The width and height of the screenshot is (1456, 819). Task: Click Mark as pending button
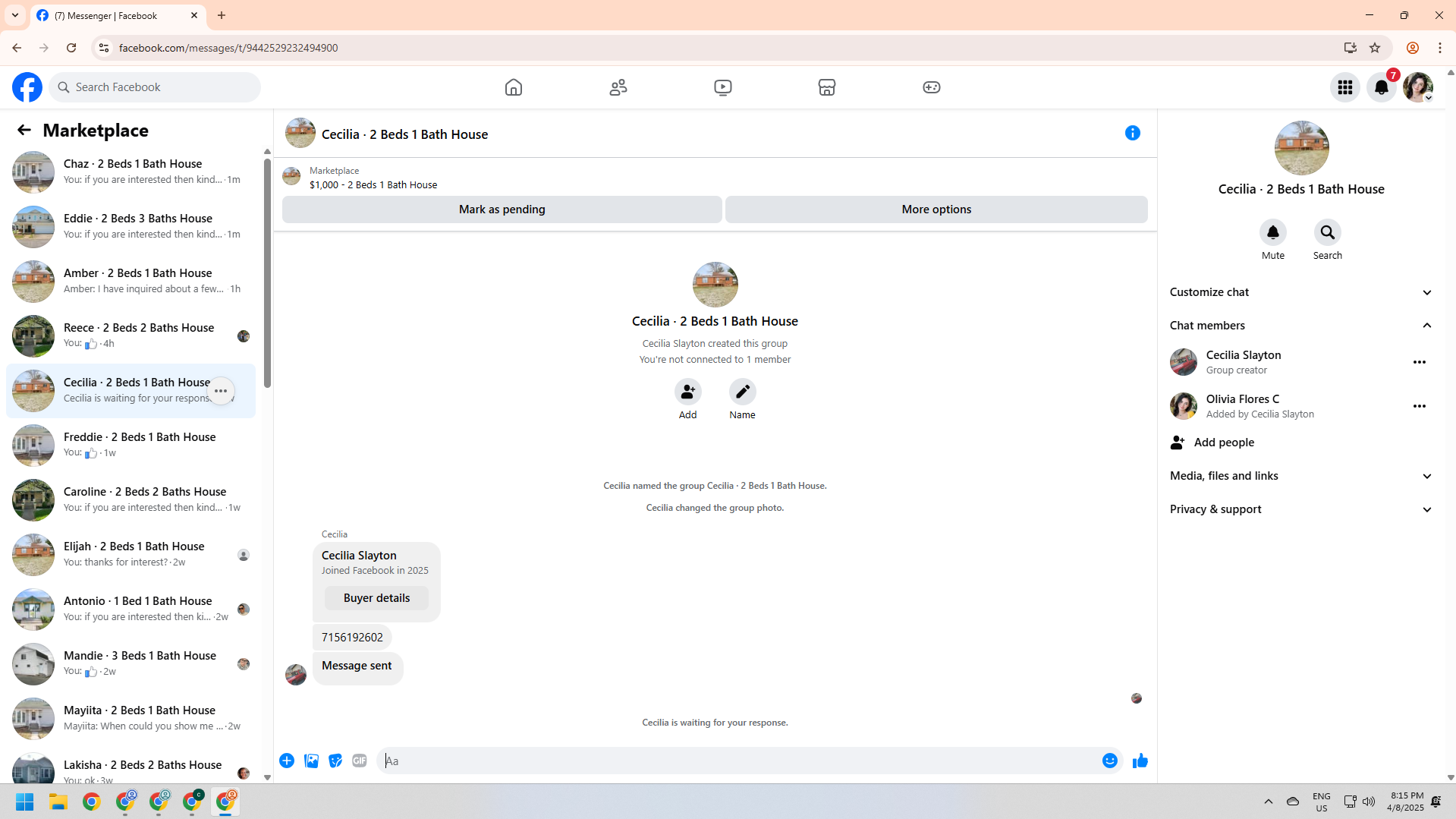pos(502,209)
